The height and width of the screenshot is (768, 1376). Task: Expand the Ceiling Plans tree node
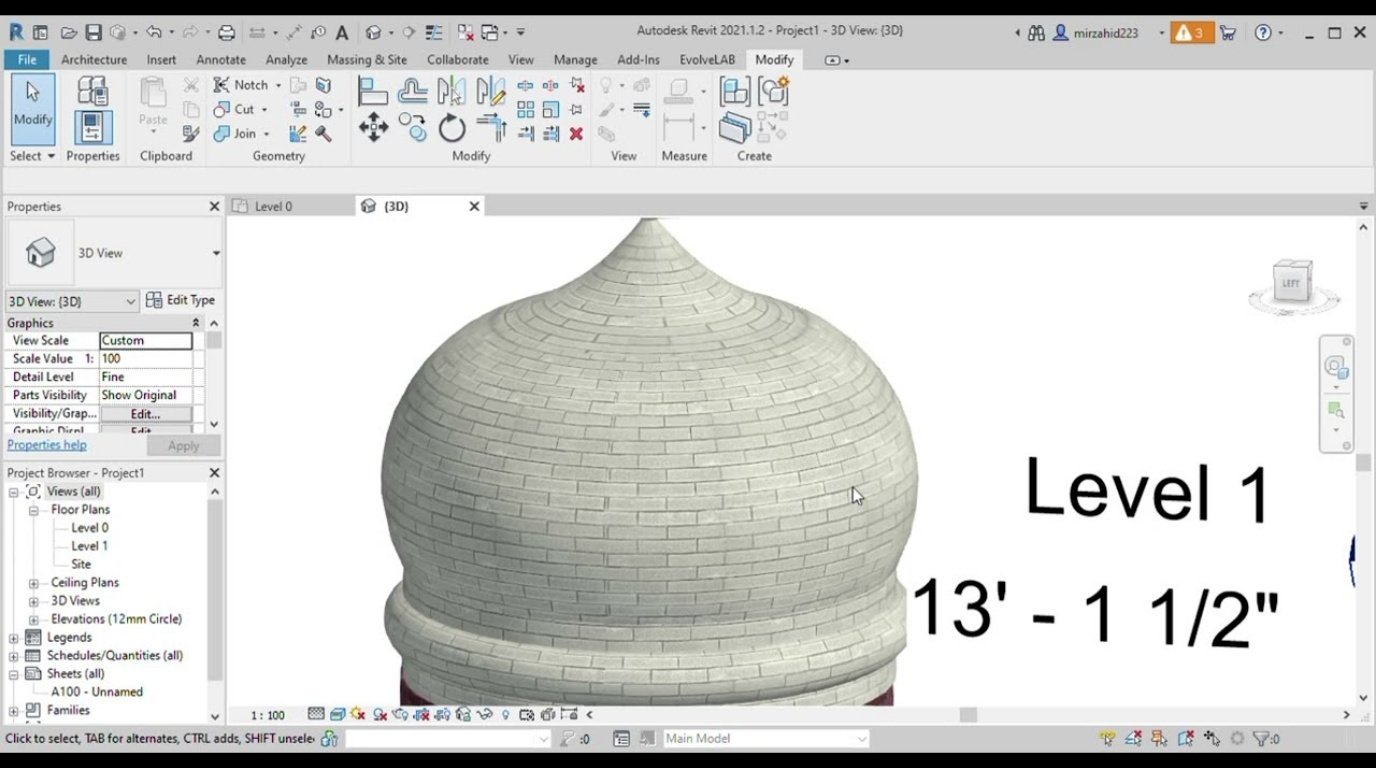33,582
